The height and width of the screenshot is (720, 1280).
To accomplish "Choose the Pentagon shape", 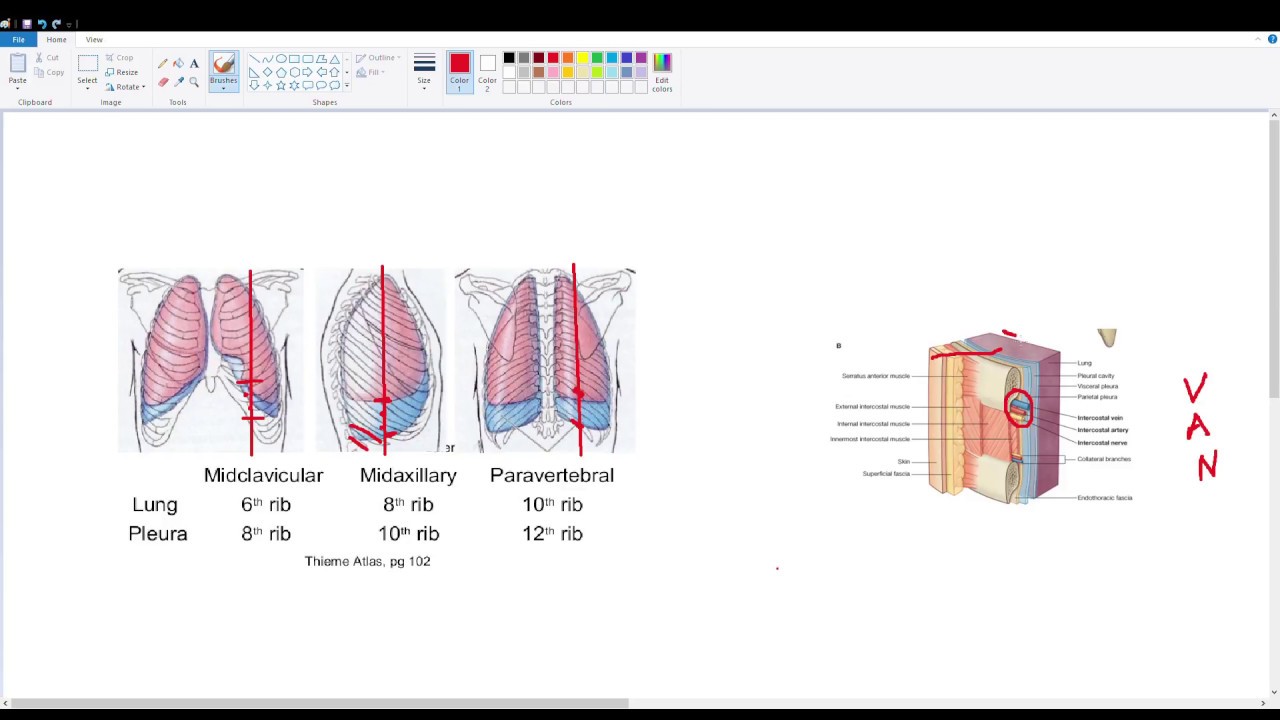I will (281, 72).
